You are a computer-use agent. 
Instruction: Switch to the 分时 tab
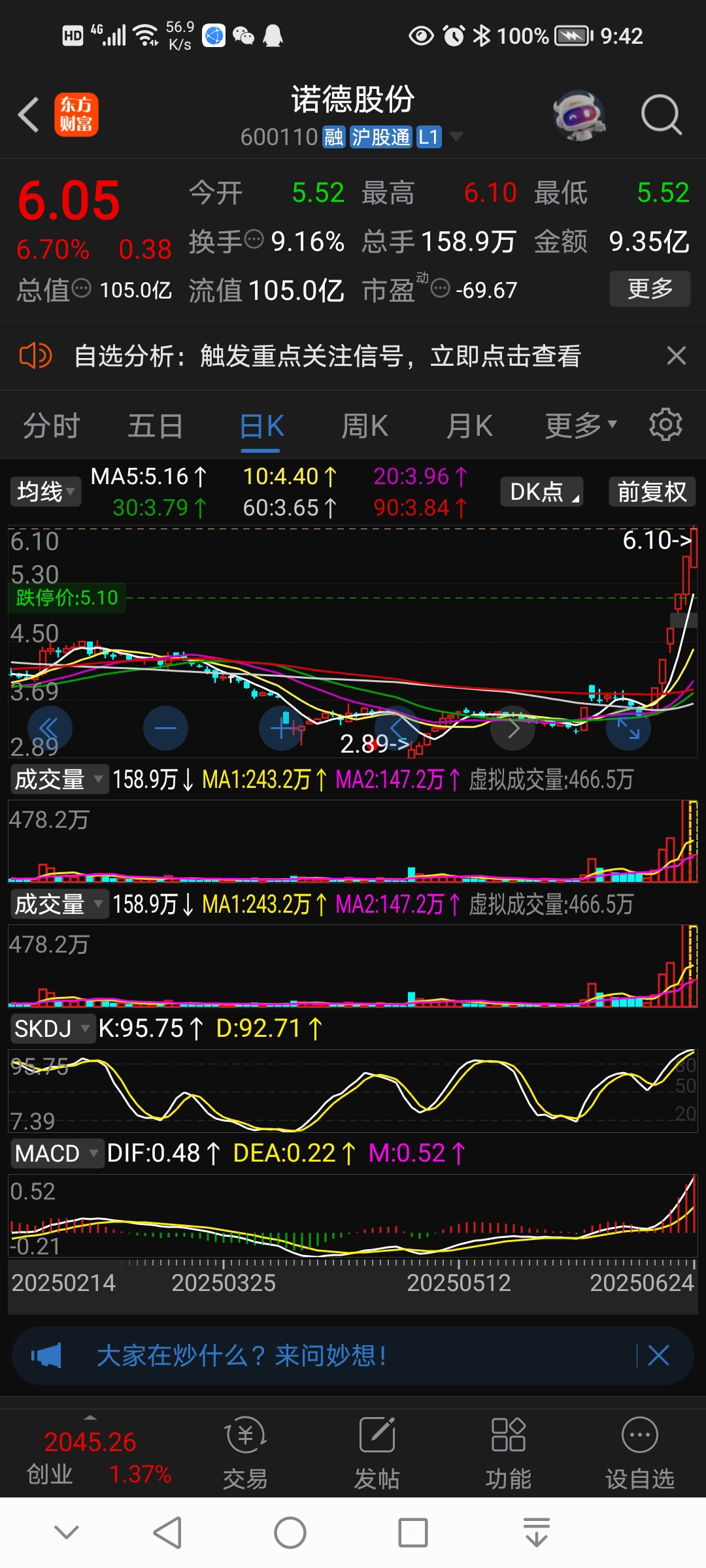(x=51, y=426)
